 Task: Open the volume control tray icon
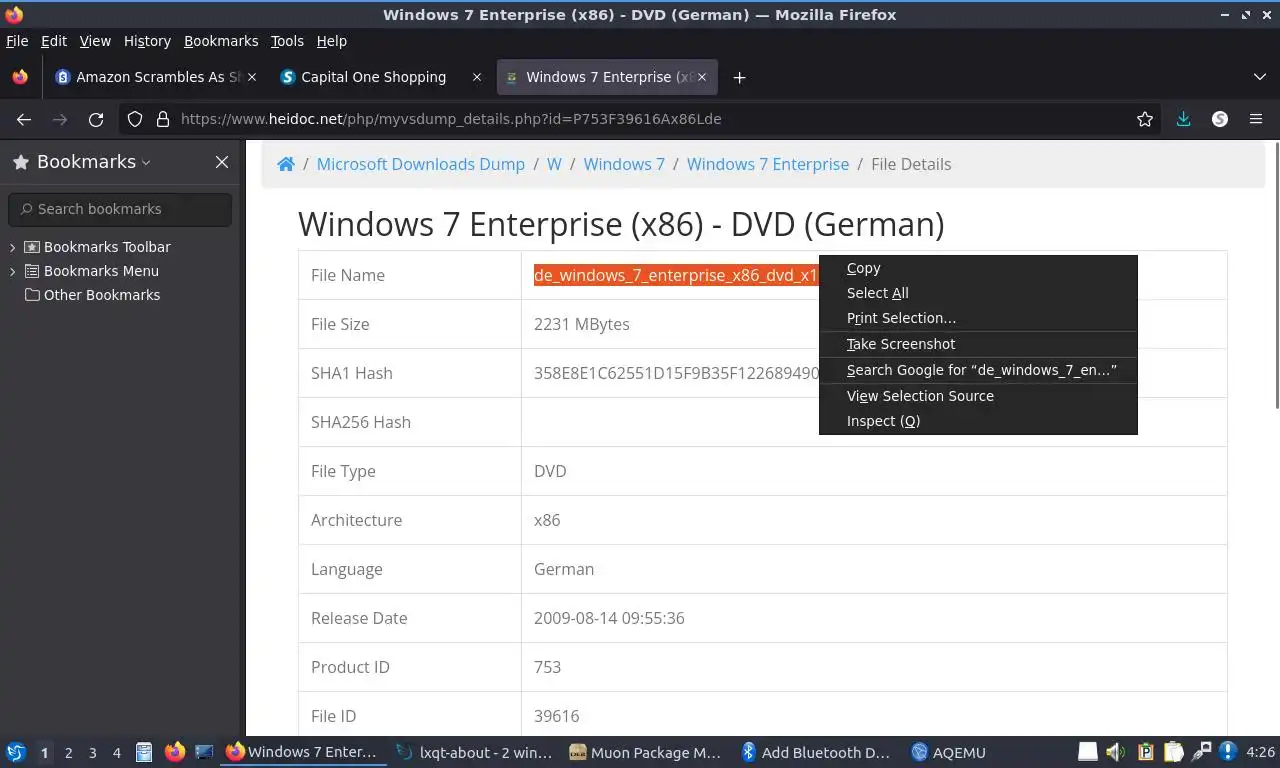[x=1116, y=752]
